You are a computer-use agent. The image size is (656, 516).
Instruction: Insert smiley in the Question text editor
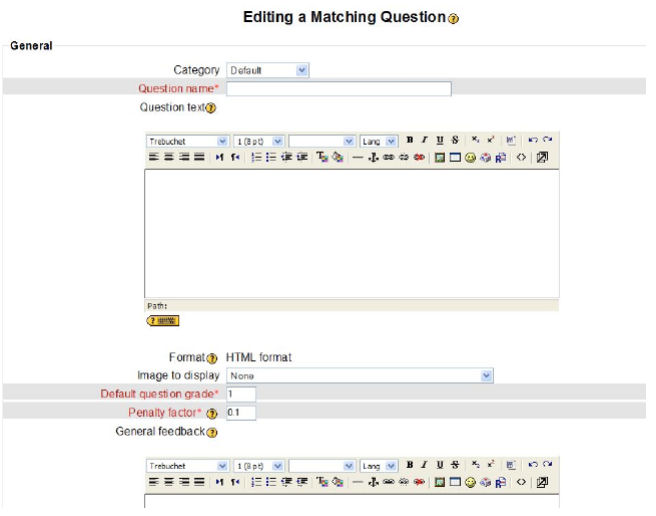470,158
